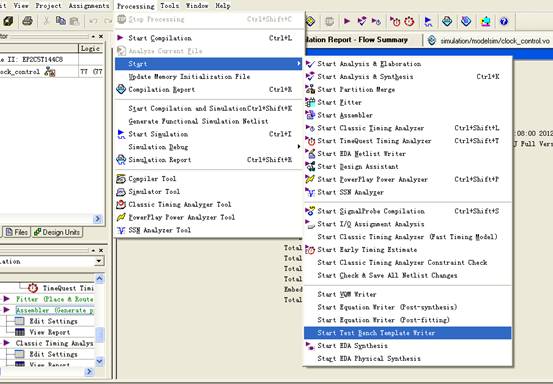Image resolution: width=553 pixels, height=384 pixels.
Task: Select Start Test Bench Template Writer
Action: coord(408,333)
